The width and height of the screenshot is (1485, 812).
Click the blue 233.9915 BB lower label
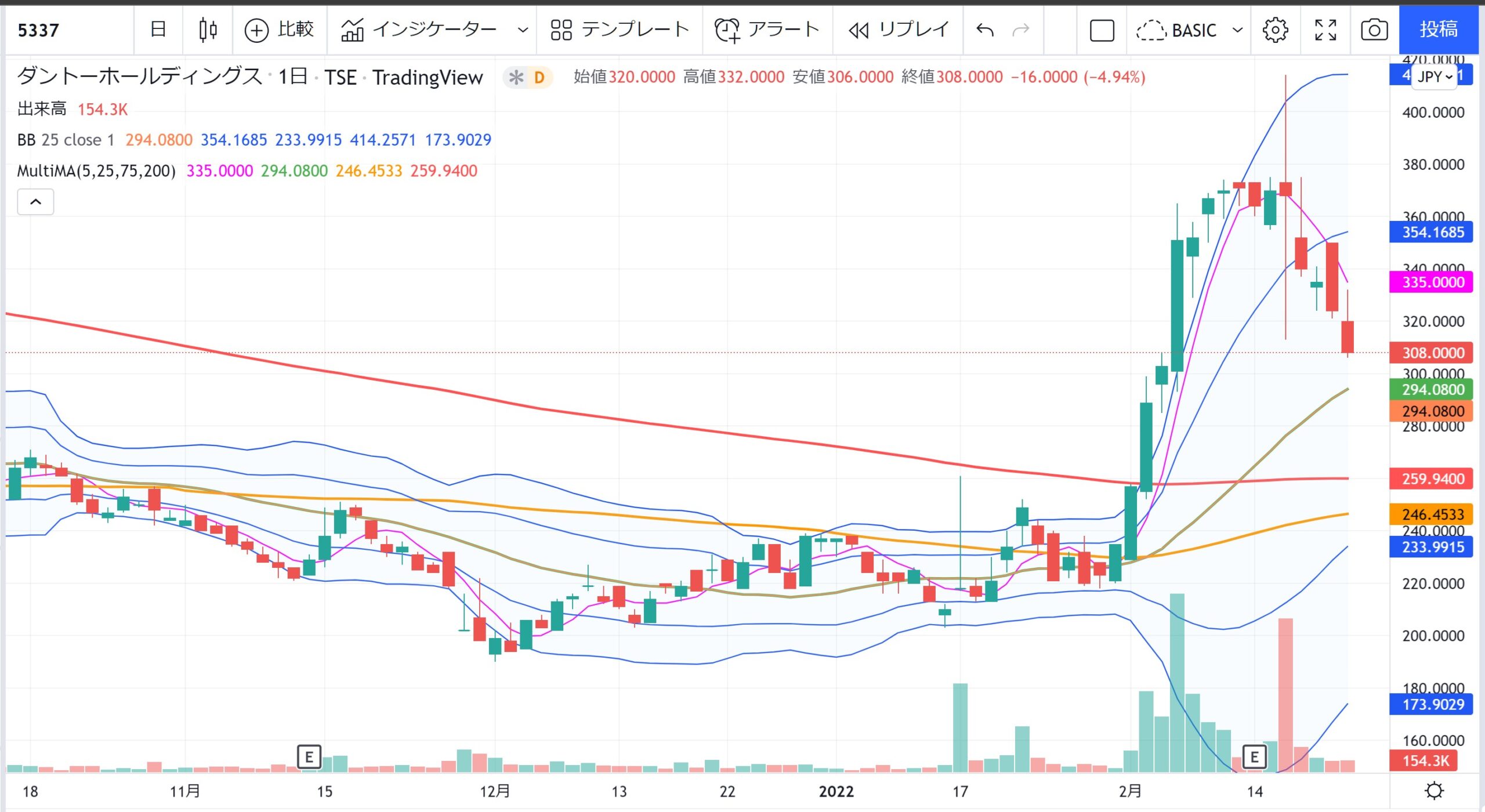click(1431, 547)
